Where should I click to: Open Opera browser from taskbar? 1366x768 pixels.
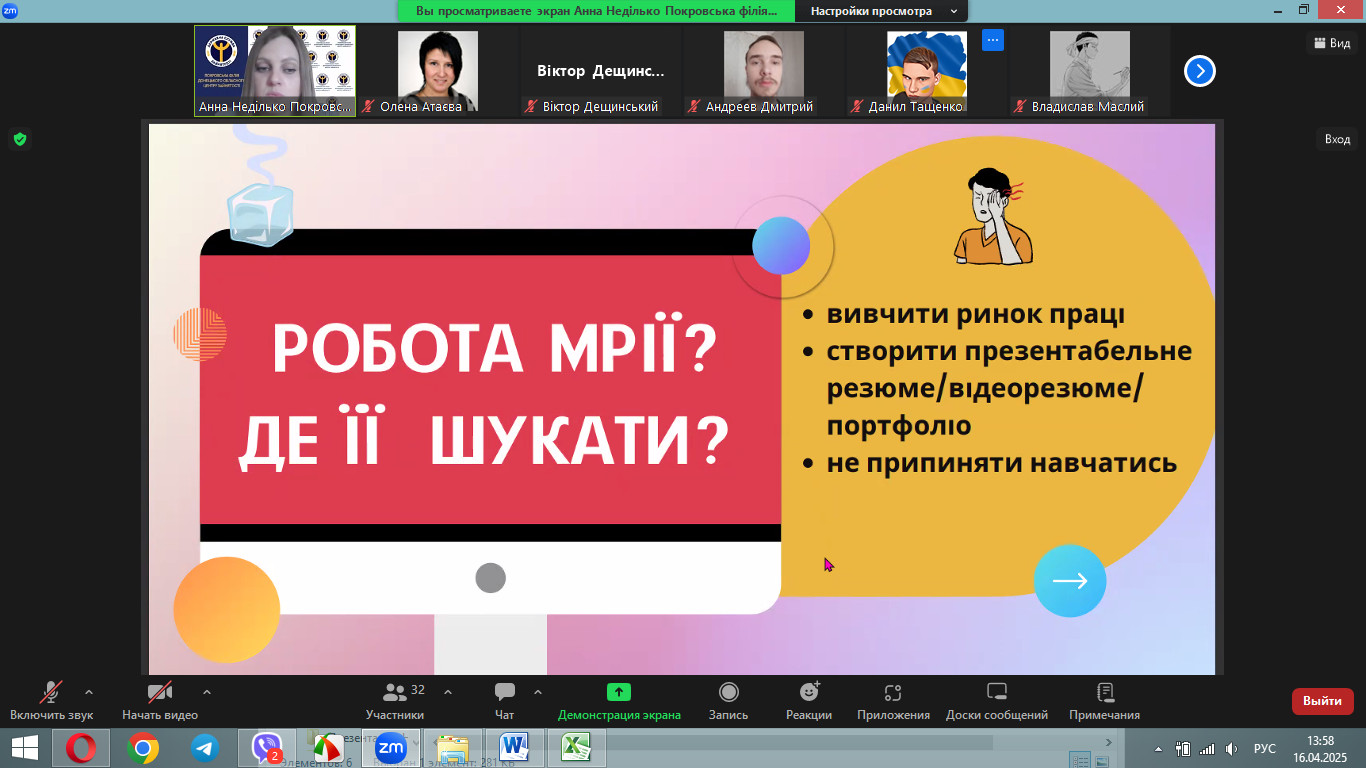pos(81,748)
